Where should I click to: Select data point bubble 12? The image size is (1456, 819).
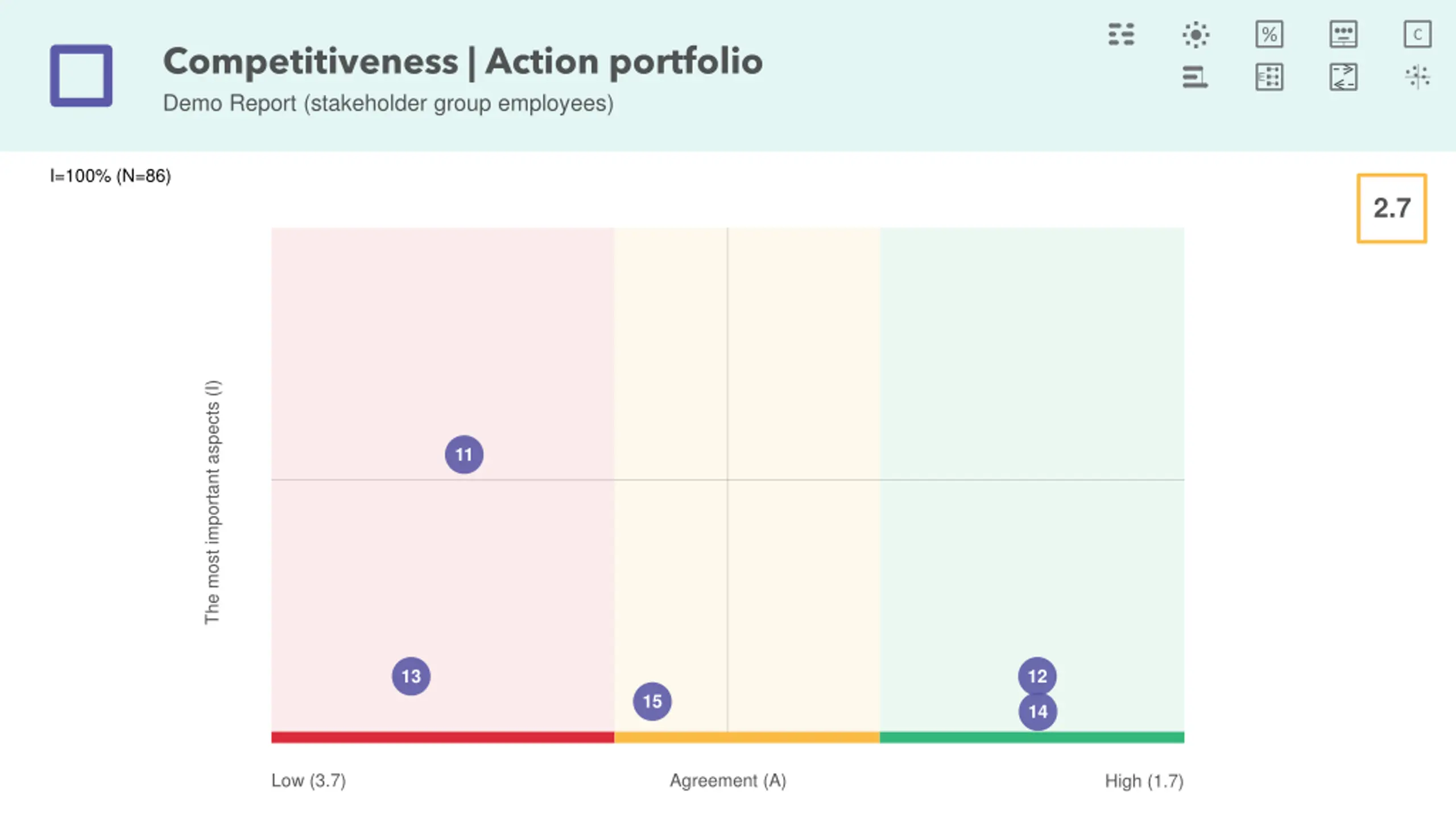[x=1037, y=676]
